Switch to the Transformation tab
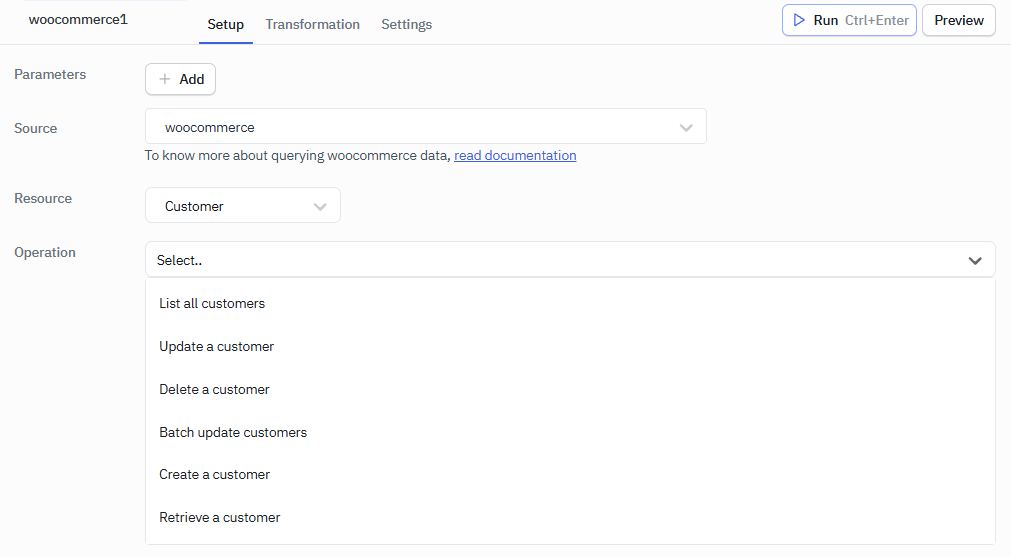Screen dimensions: 1011x557 pos(312,24)
